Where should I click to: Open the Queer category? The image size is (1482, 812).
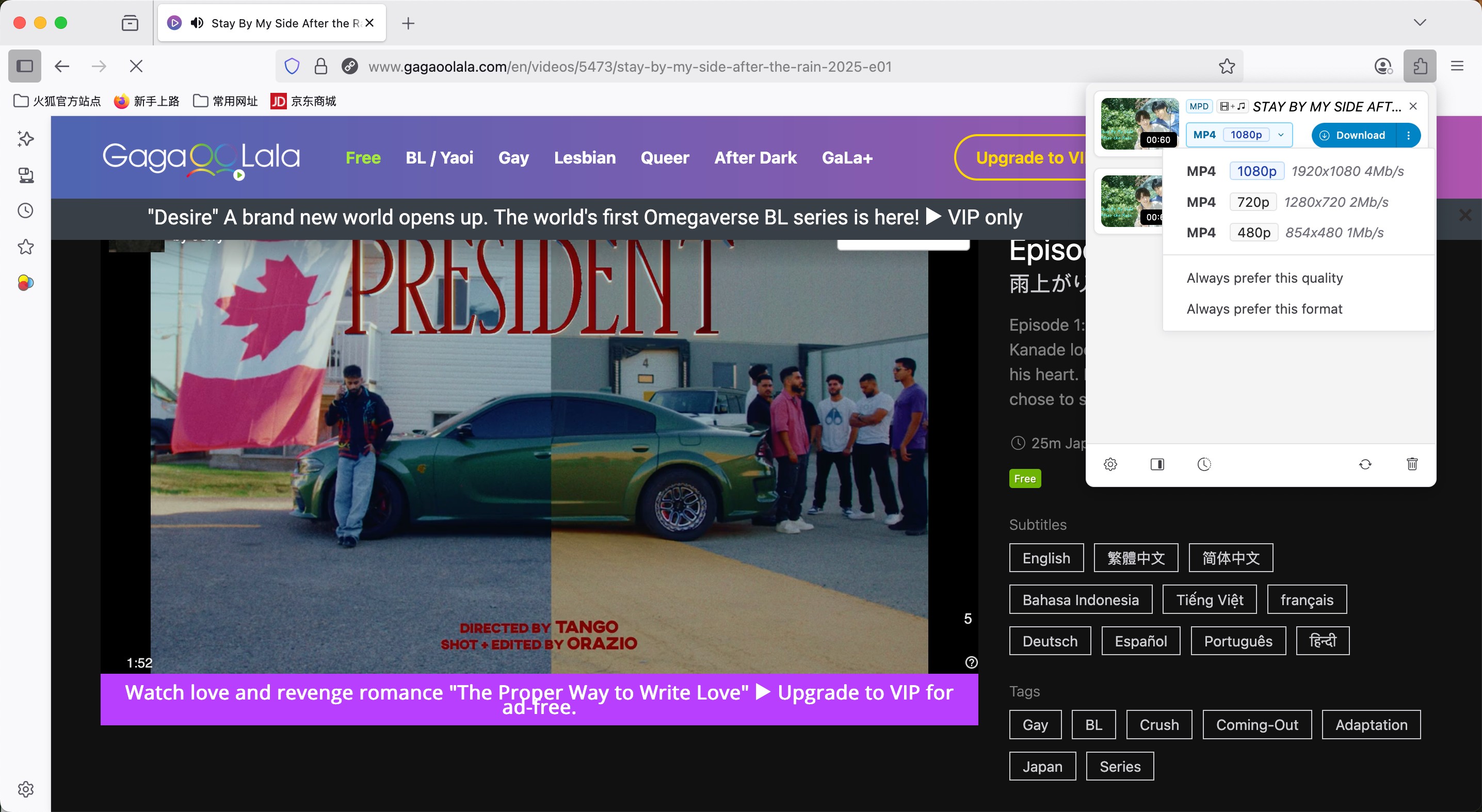tap(665, 157)
